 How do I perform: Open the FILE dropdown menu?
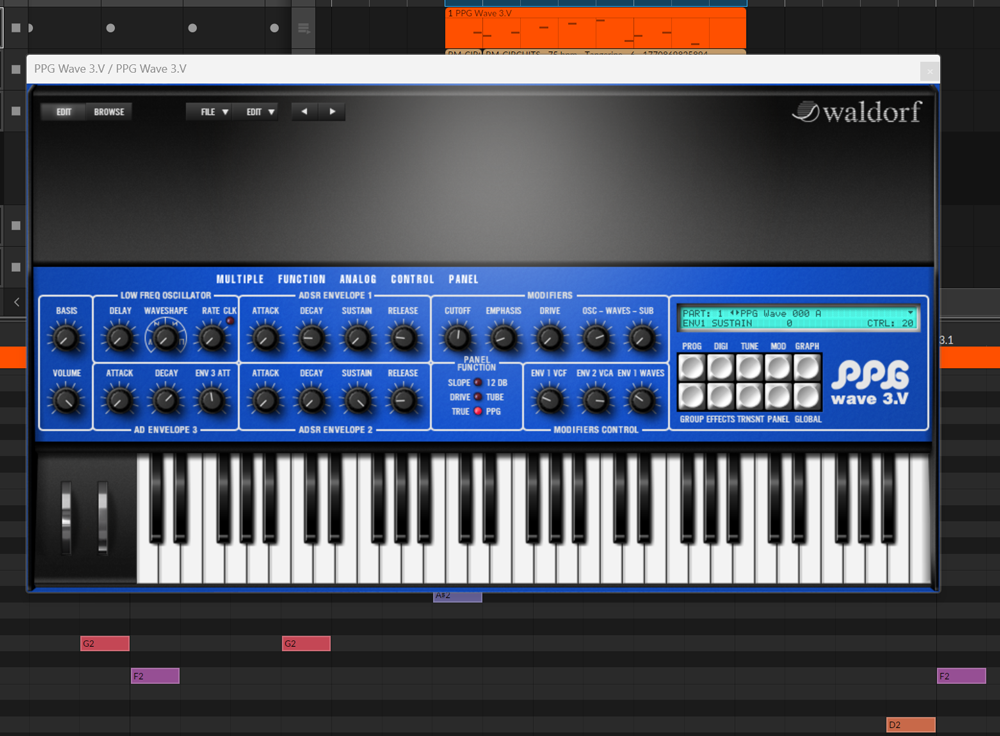(214, 112)
